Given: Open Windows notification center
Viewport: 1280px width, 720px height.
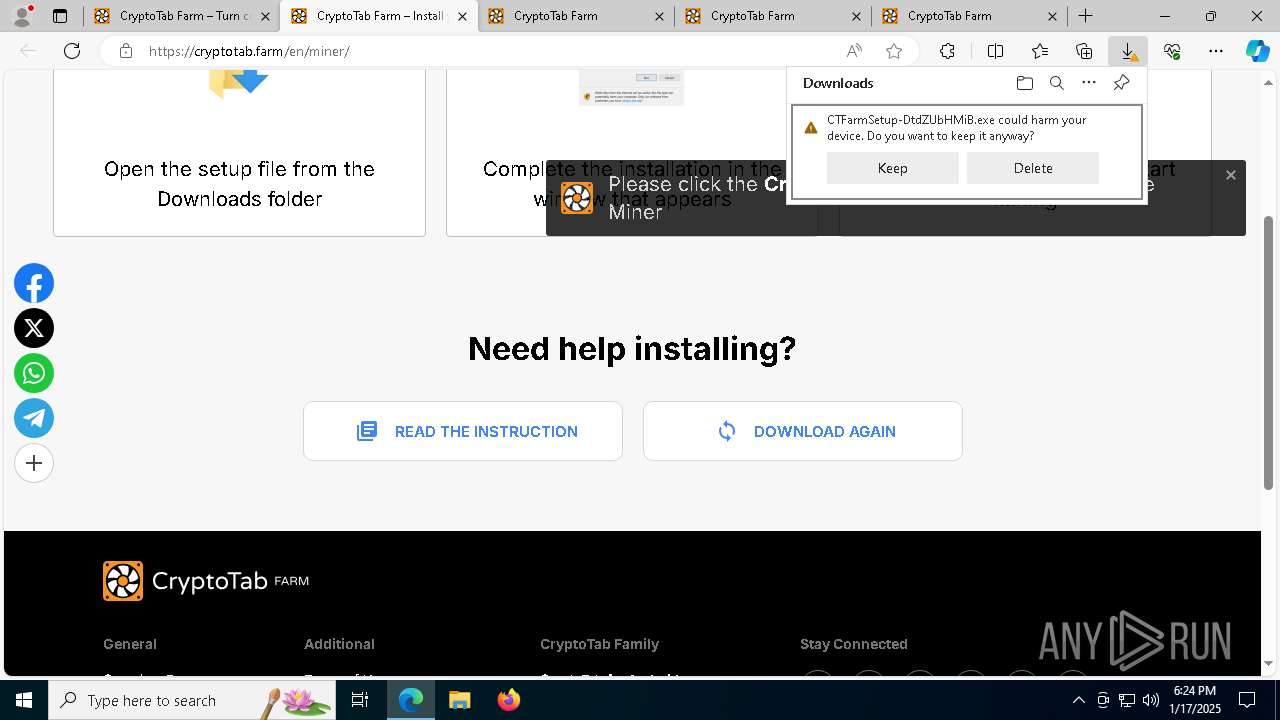Looking at the screenshot, I should 1247,700.
